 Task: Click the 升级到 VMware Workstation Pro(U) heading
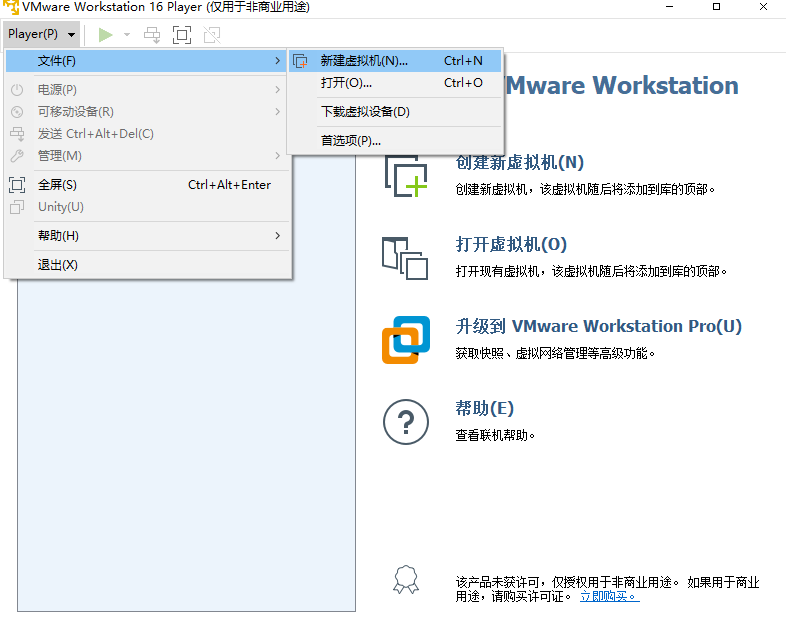598,327
